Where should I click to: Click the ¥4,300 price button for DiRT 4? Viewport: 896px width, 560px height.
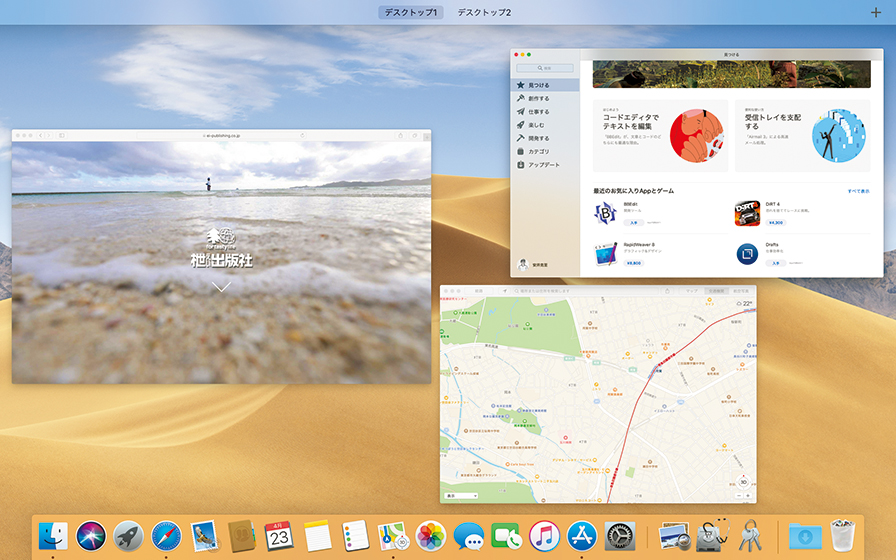(x=775, y=223)
